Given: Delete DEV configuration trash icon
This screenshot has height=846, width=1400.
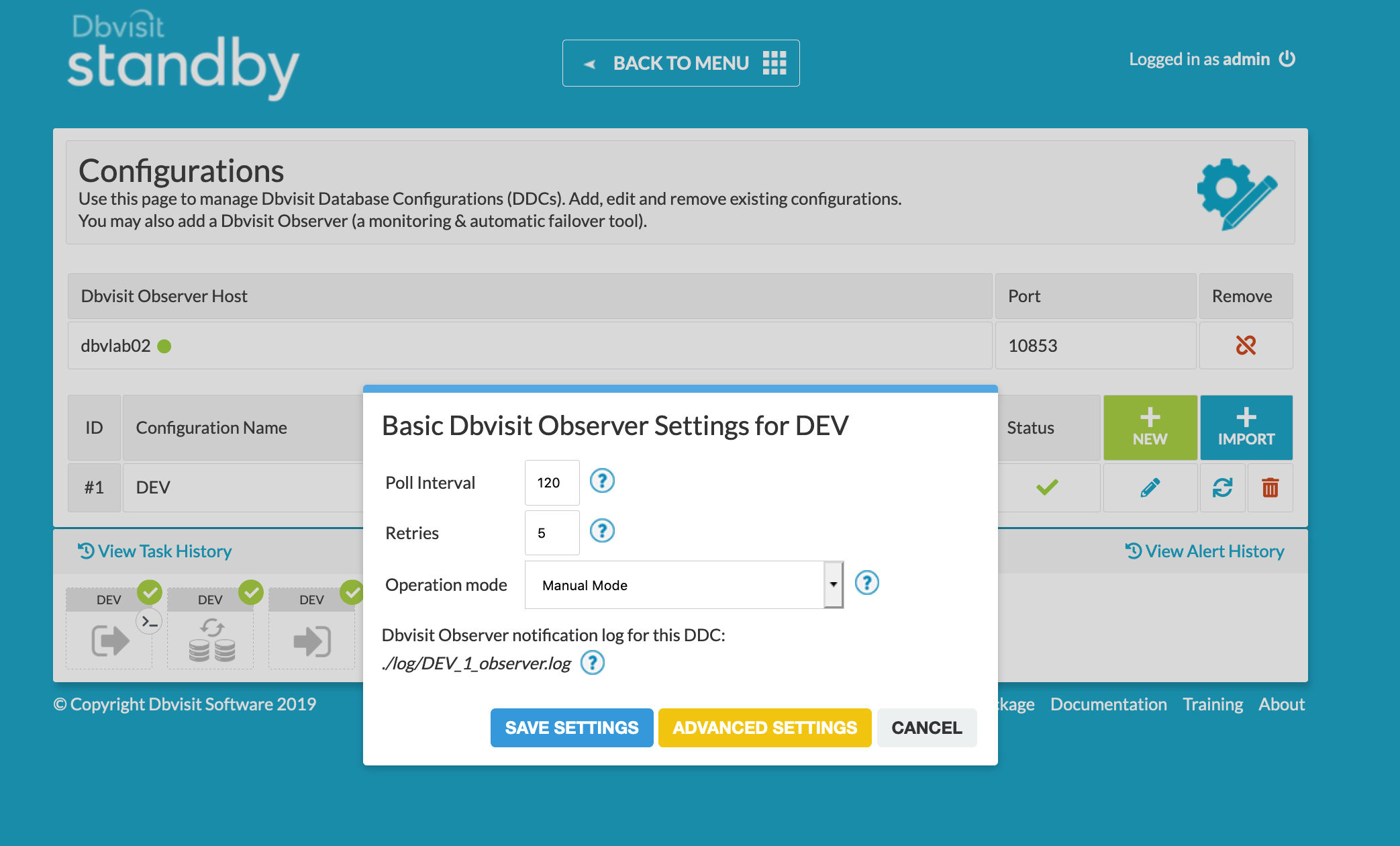Looking at the screenshot, I should (x=1270, y=487).
